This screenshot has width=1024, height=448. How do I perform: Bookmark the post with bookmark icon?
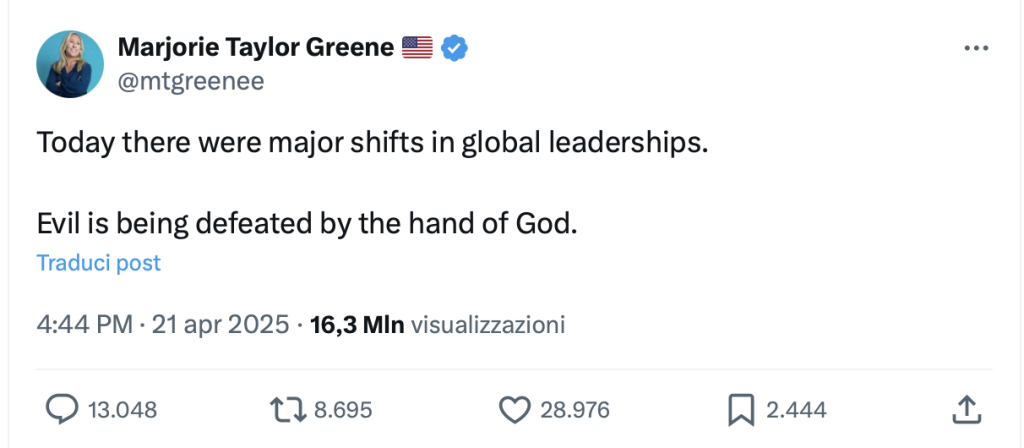pos(741,409)
